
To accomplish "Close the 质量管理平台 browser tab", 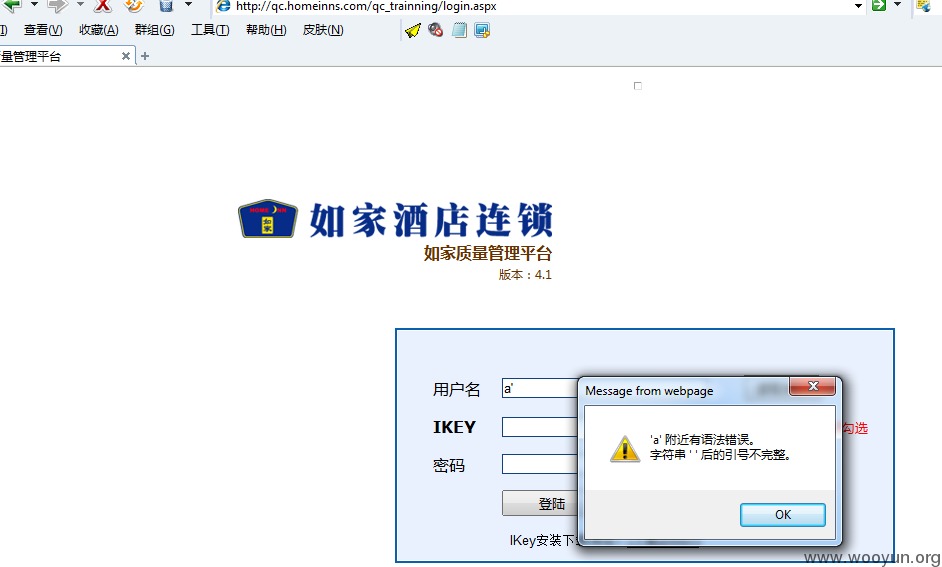I will tap(126, 56).
